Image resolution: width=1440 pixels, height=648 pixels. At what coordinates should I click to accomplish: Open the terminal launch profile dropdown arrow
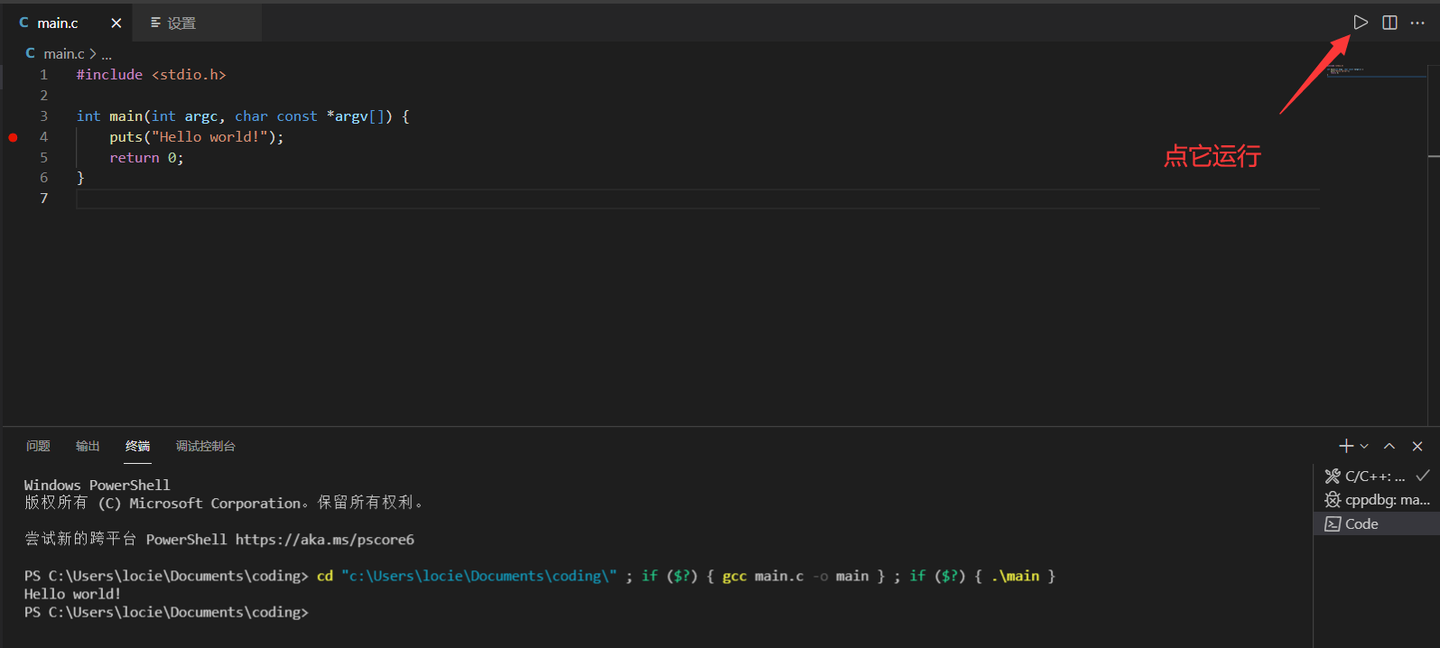tap(1364, 446)
